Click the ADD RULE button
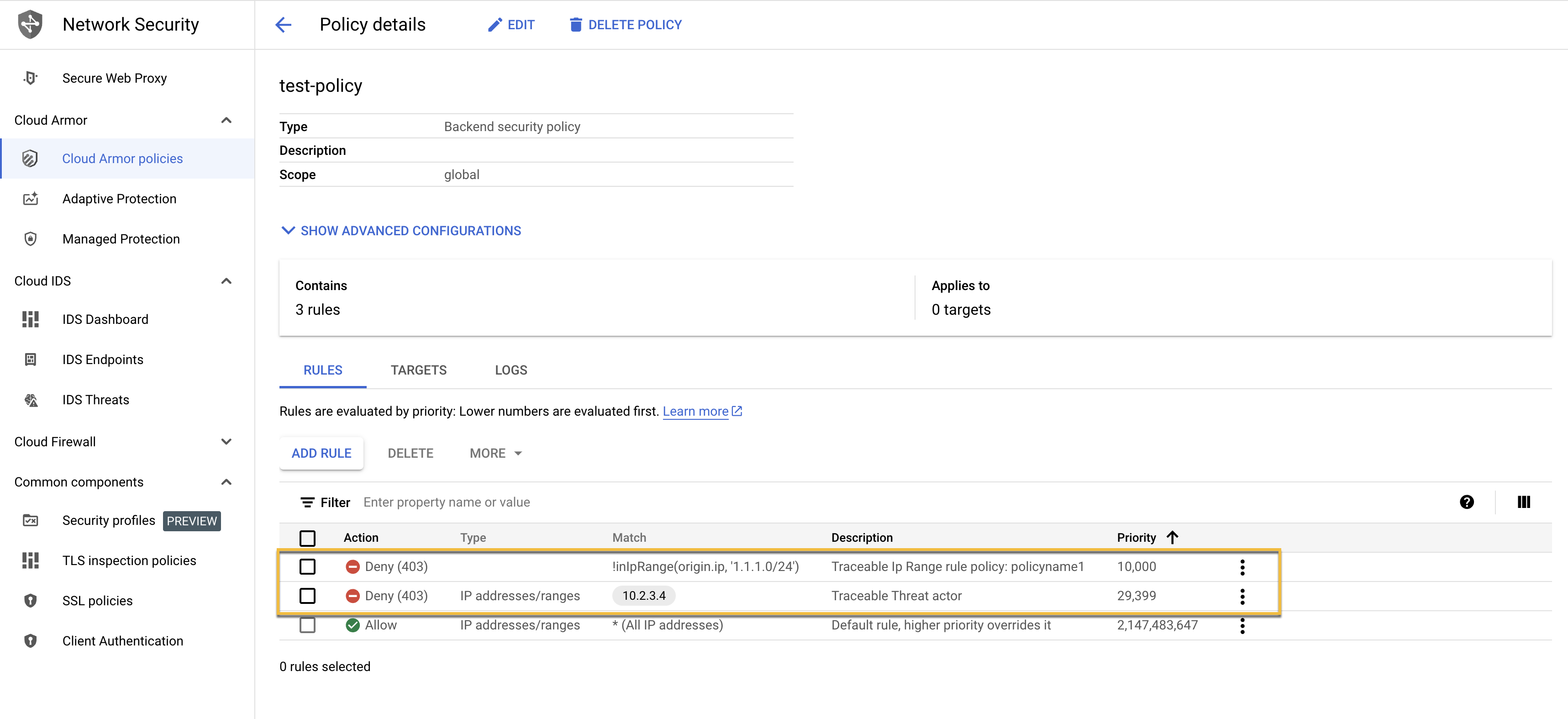 click(321, 453)
